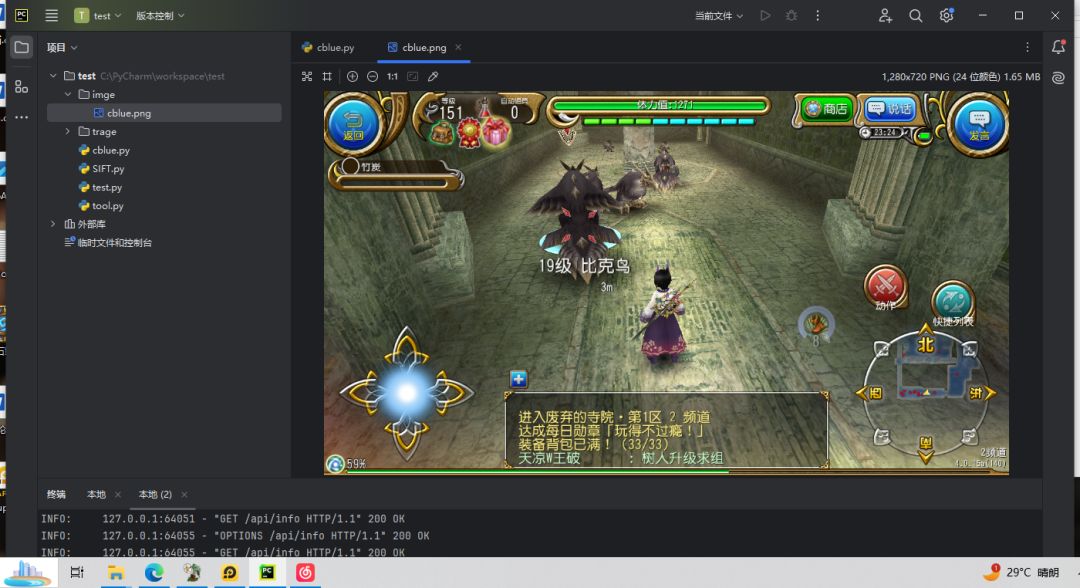Image resolution: width=1080 pixels, height=588 pixels.
Task: Set image zoom to actual size 1:1
Action: click(x=392, y=76)
